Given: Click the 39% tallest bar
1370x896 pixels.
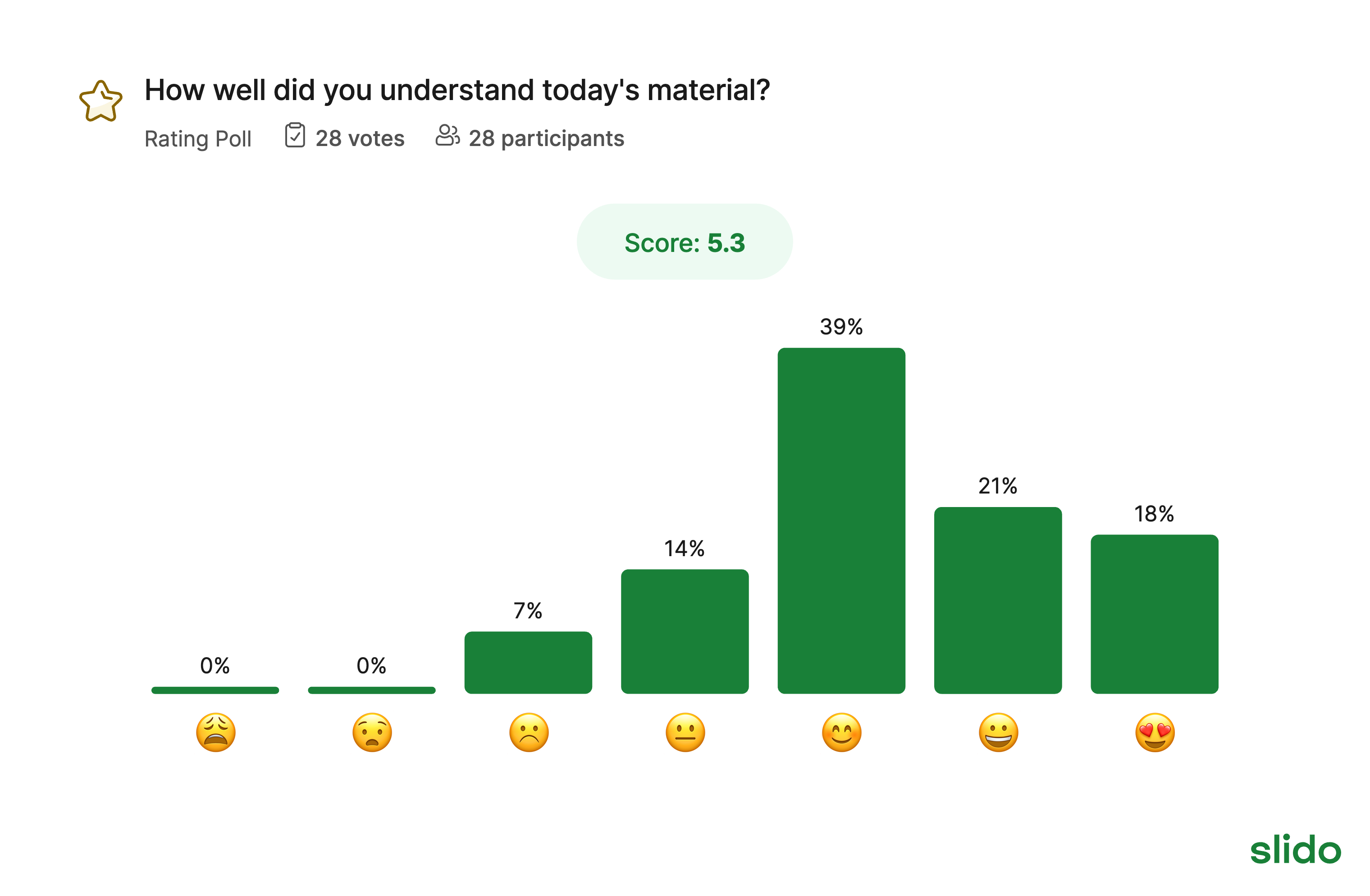Looking at the screenshot, I should (x=841, y=521).
